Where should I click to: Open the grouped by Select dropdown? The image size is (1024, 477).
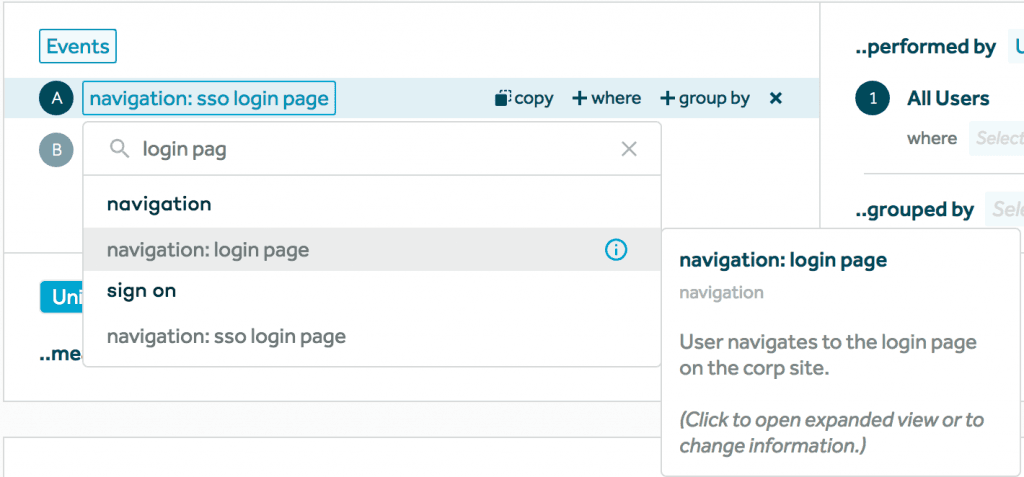1005,210
